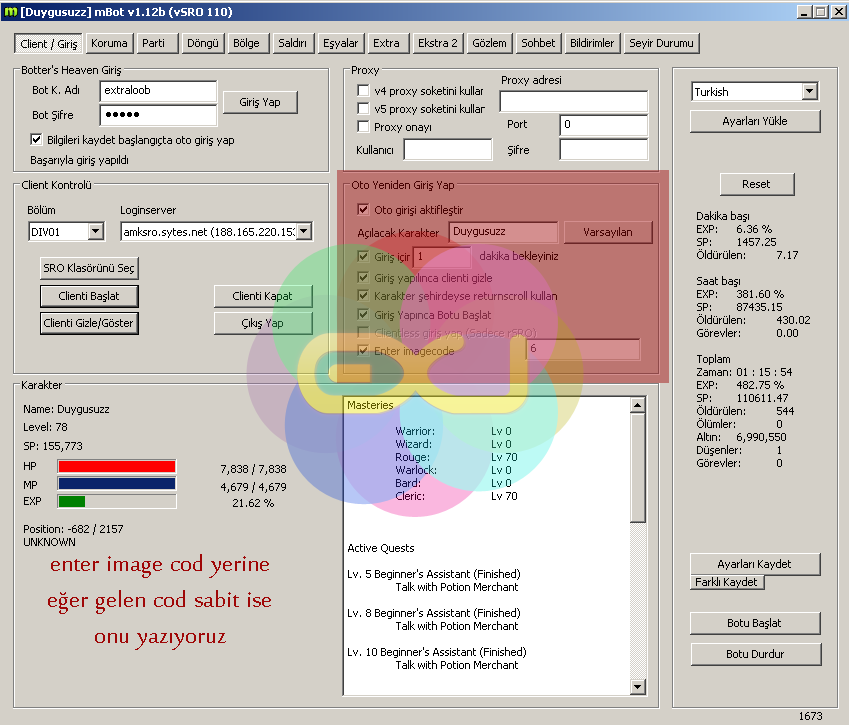
Task: Click the Varsayılan button
Action: (x=608, y=232)
